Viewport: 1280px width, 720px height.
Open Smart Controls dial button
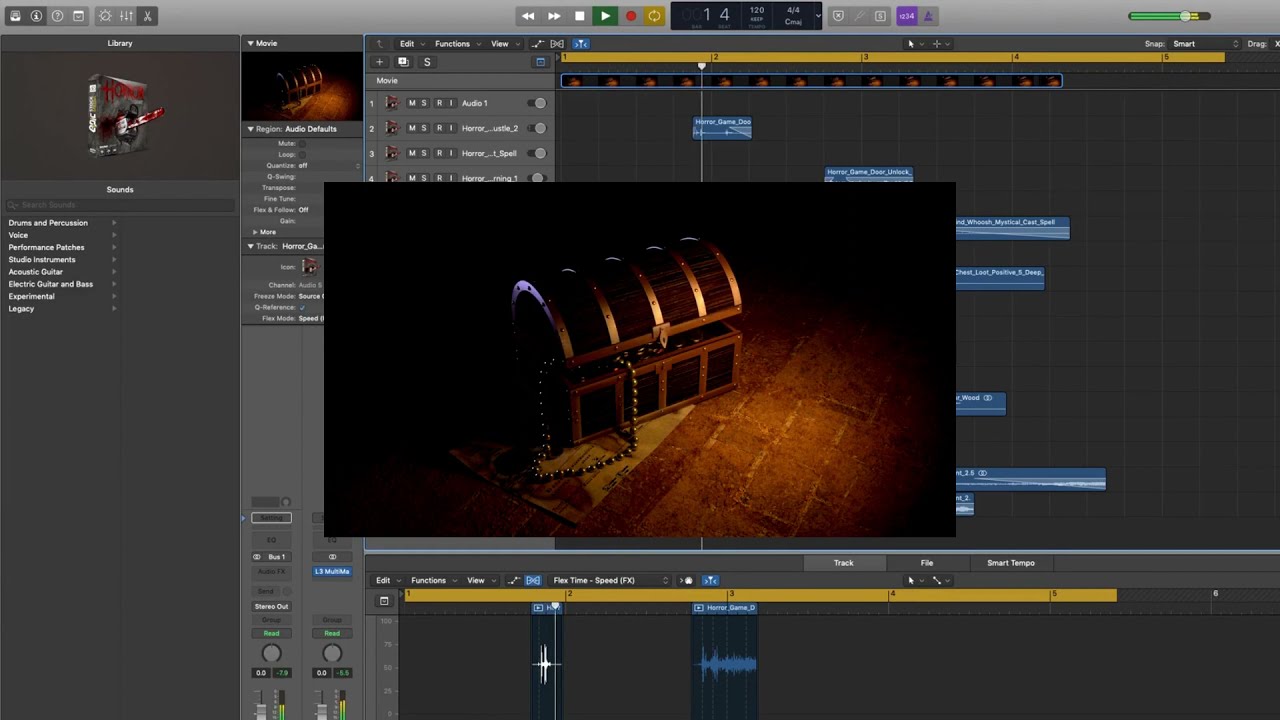tap(105, 16)
